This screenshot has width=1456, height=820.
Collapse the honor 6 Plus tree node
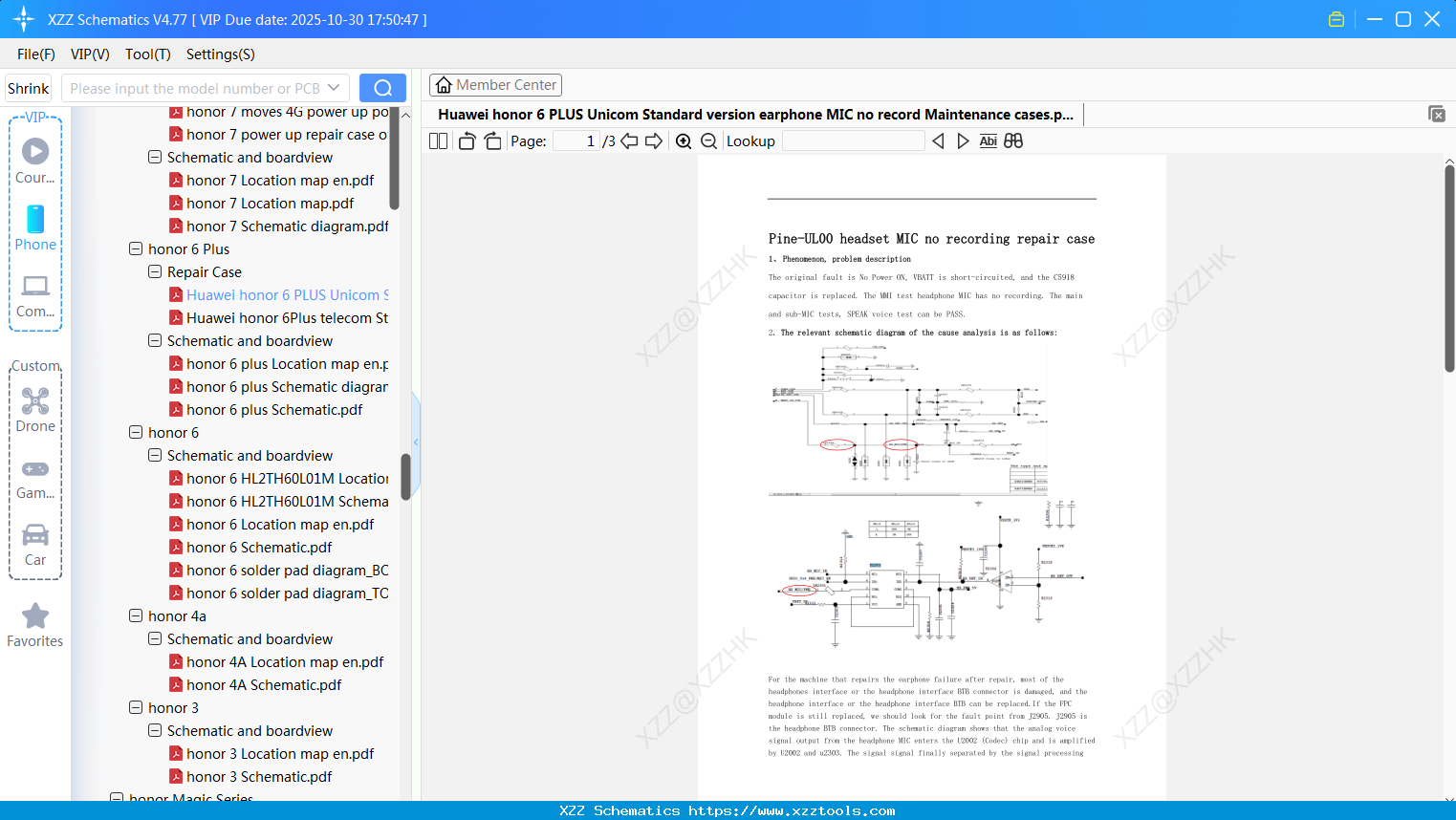(136, 249)
